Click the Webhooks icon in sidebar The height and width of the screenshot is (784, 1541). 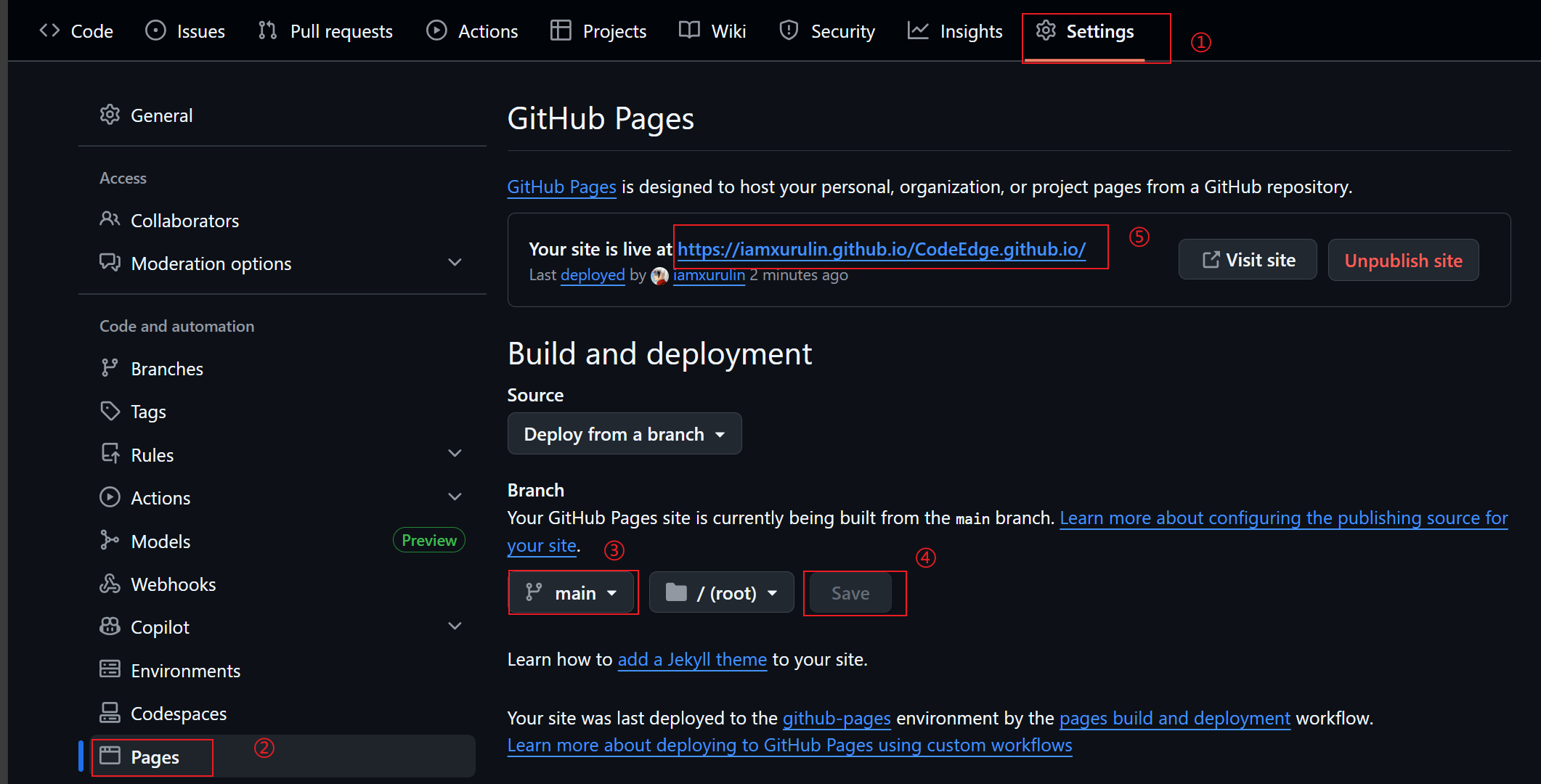pyautogui.click(x=110, y=584)
